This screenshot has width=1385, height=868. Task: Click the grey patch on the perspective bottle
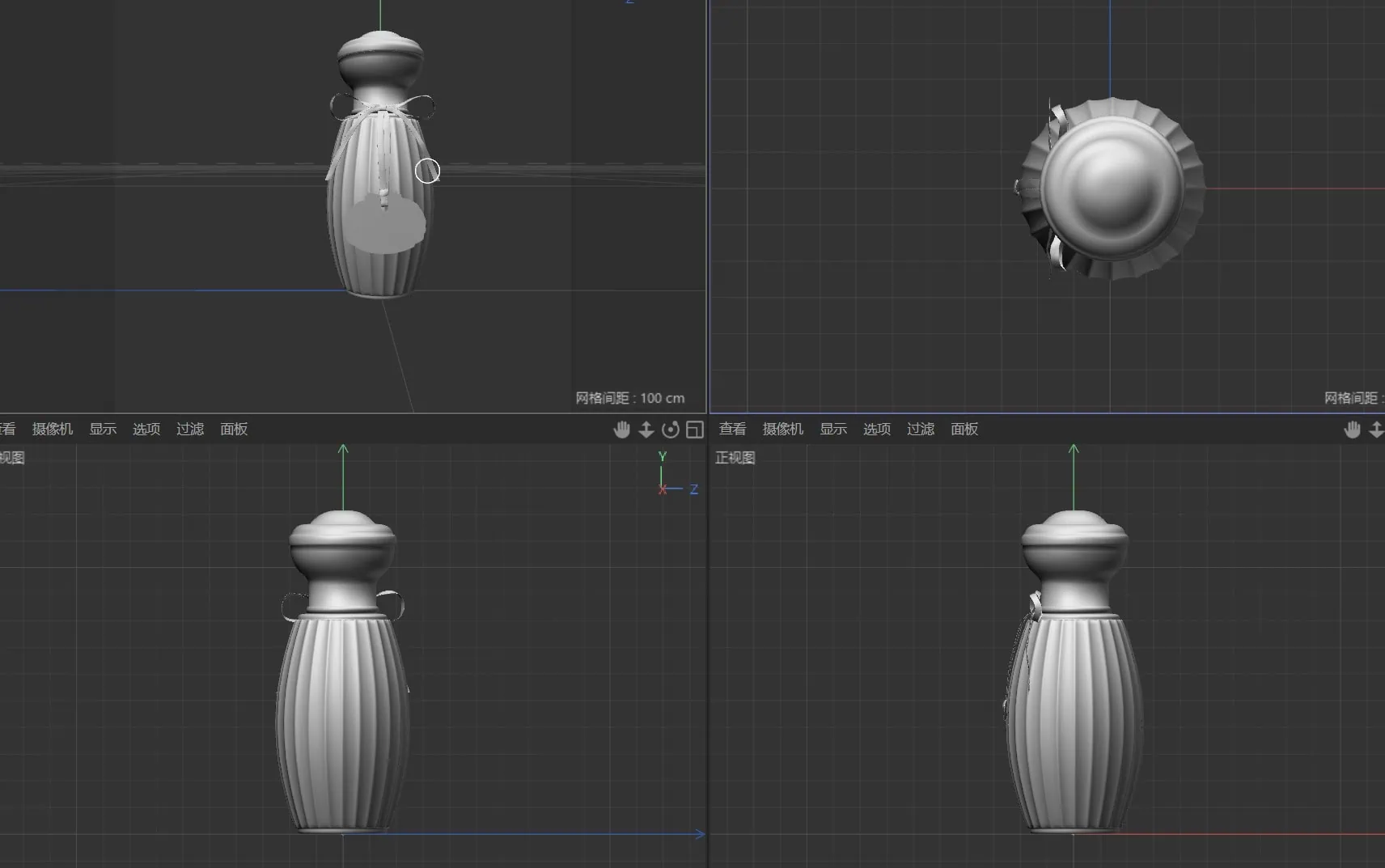387,224
